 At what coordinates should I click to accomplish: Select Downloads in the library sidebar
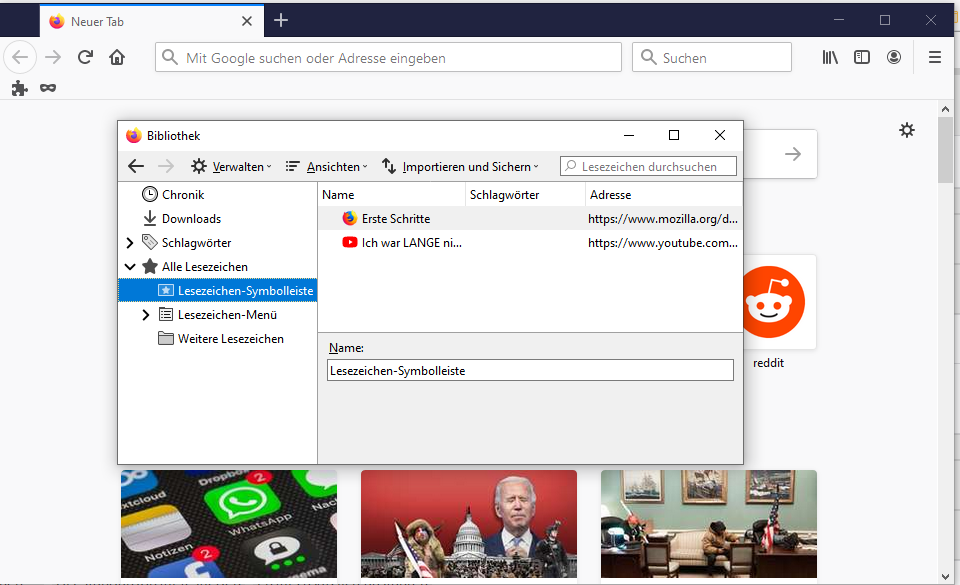click(191, 219)
